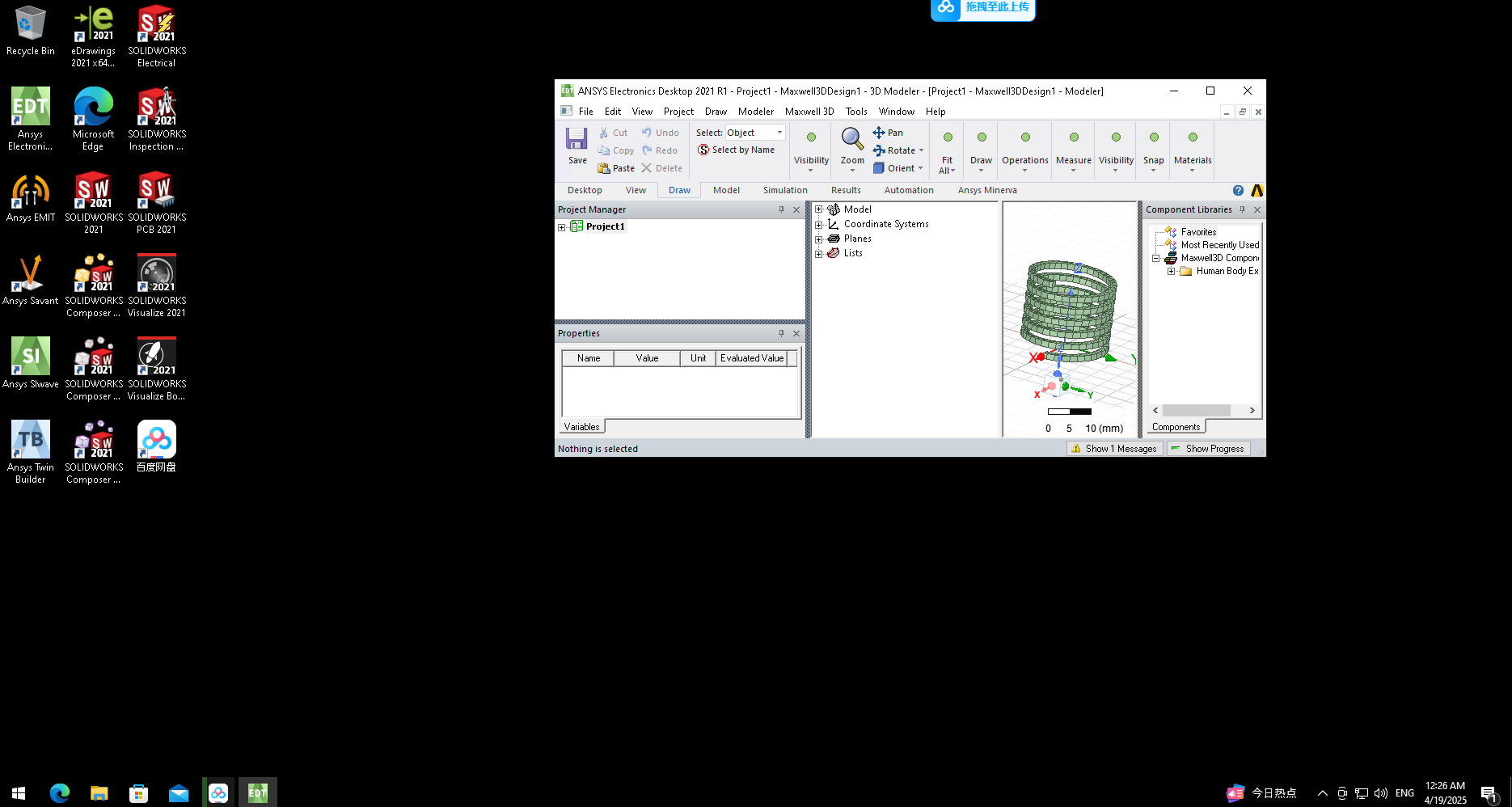Pin the Component Libraries panel

point(1242,209)
